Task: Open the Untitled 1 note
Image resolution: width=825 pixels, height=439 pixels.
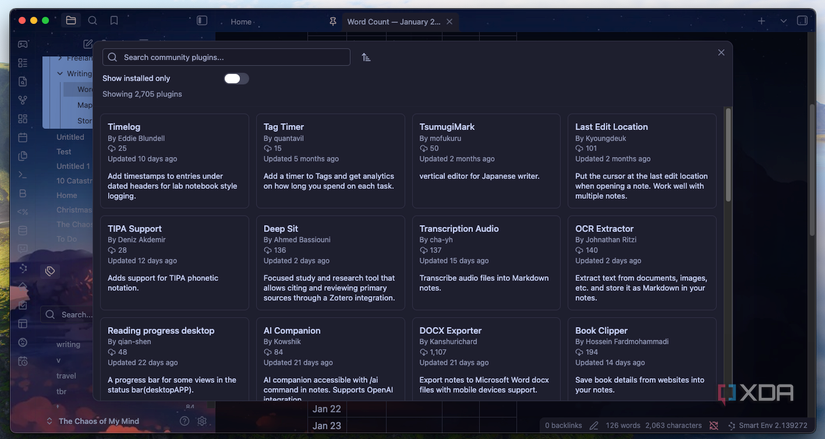Action: [x=73, y=166]
